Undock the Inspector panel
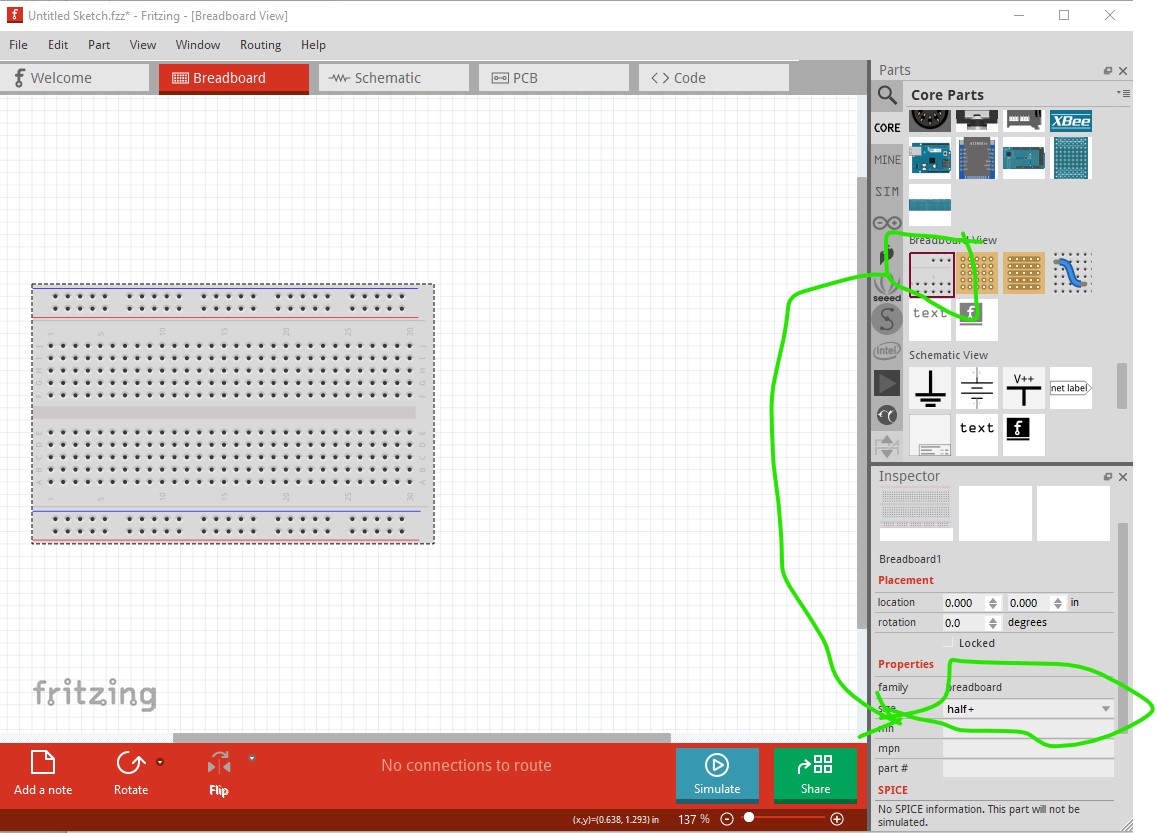Screen dimensions: 1157x833 (x=1108, y=477)
